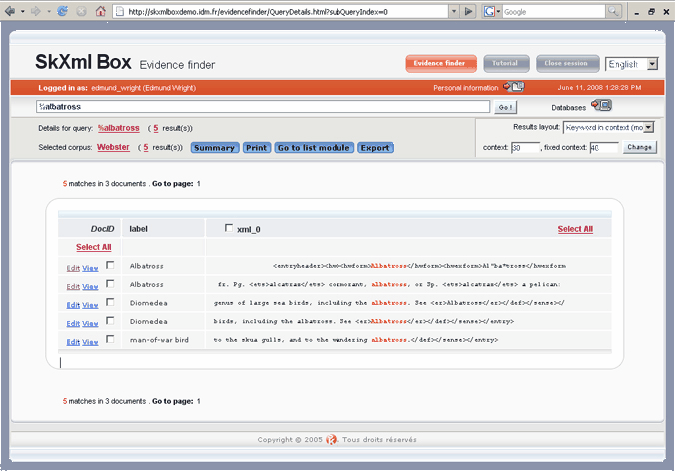
Task: Click the Export button
Action: tap(375, 148)
